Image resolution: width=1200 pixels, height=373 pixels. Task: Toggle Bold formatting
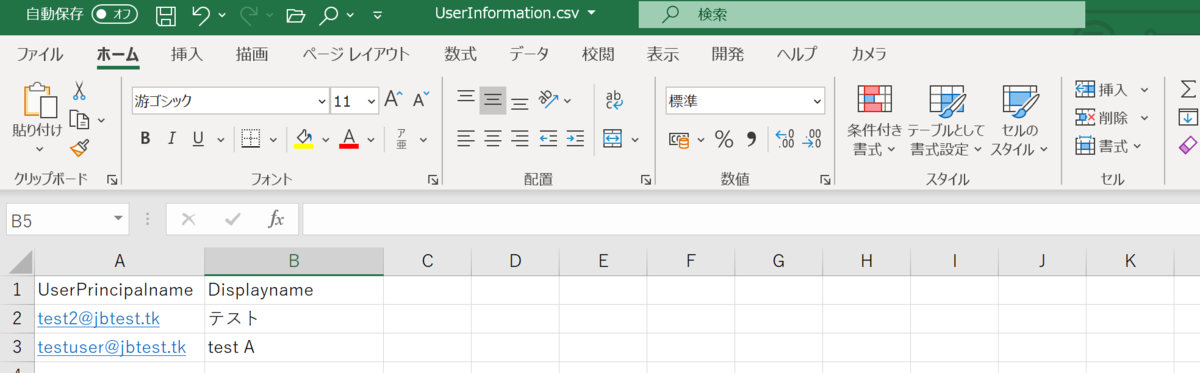pos(145,138)
